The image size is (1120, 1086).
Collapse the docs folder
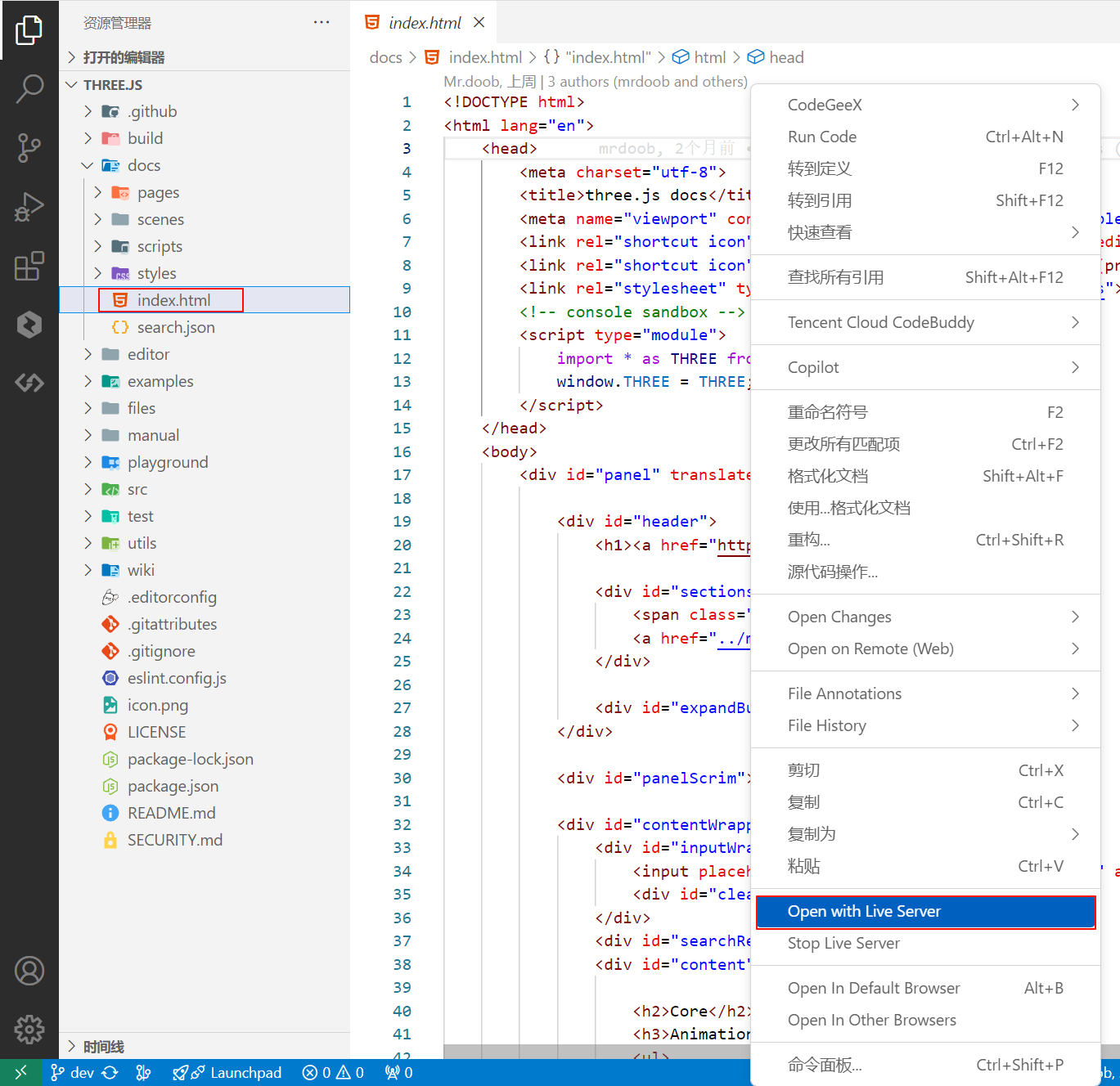pos(205,165)
